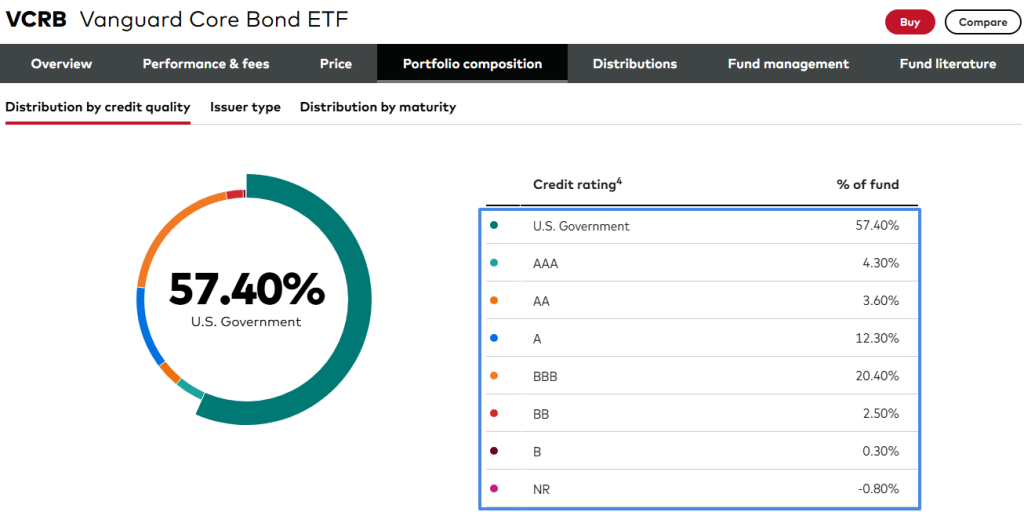Screen dimensions: 1024x512
Task: Click the BBB orange legend dot
Action: (x=494, y=376)
